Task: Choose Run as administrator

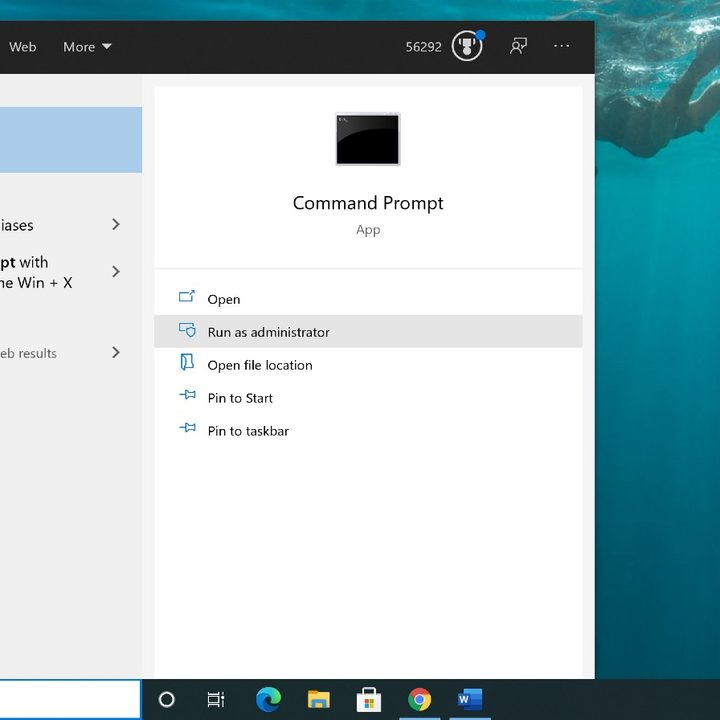Action: click(368, 332)
